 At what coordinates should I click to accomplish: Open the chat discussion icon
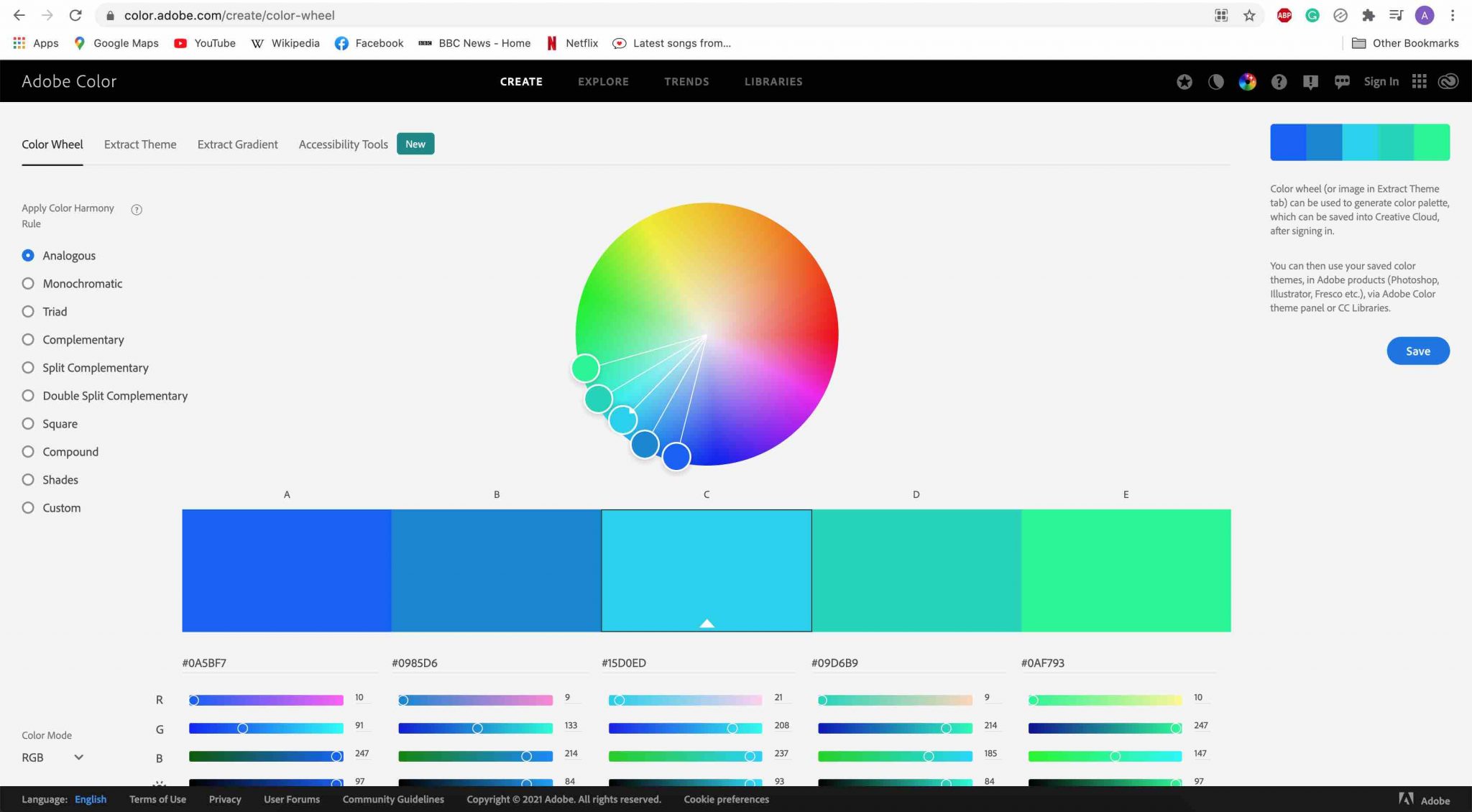(1341, 81)
